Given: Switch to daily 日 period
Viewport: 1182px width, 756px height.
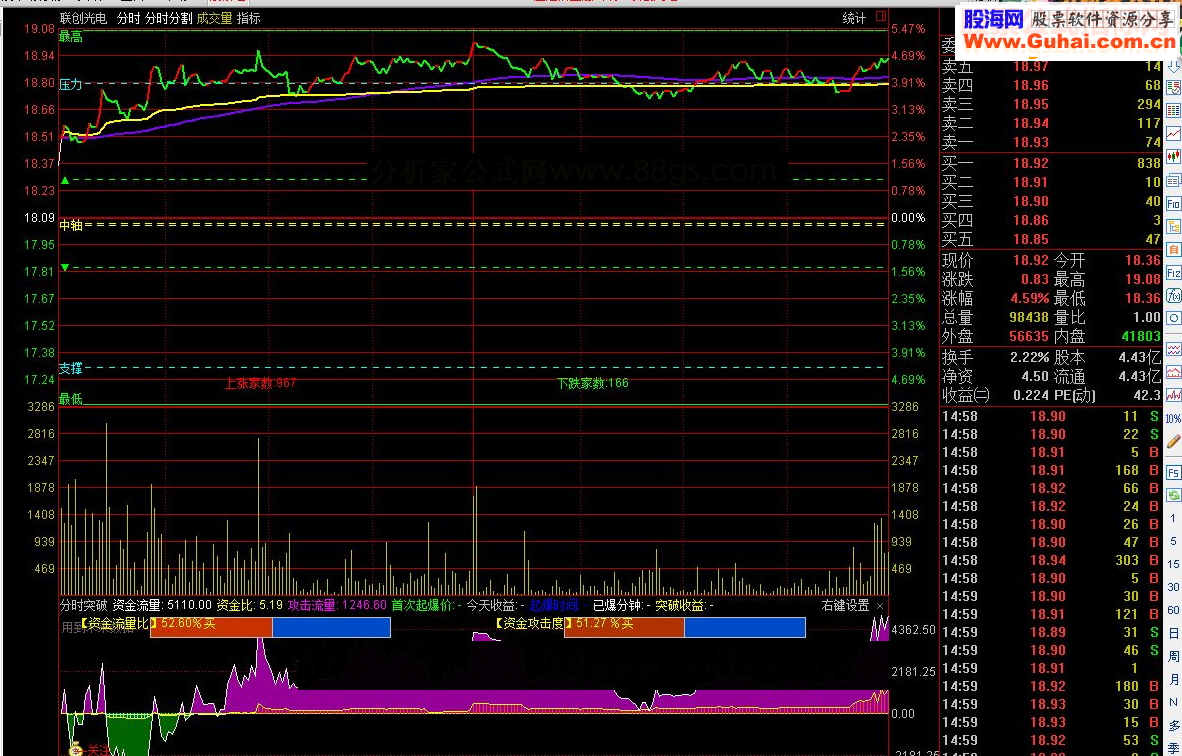Looking at the screenshot, I should click(x=1173, y=633).
